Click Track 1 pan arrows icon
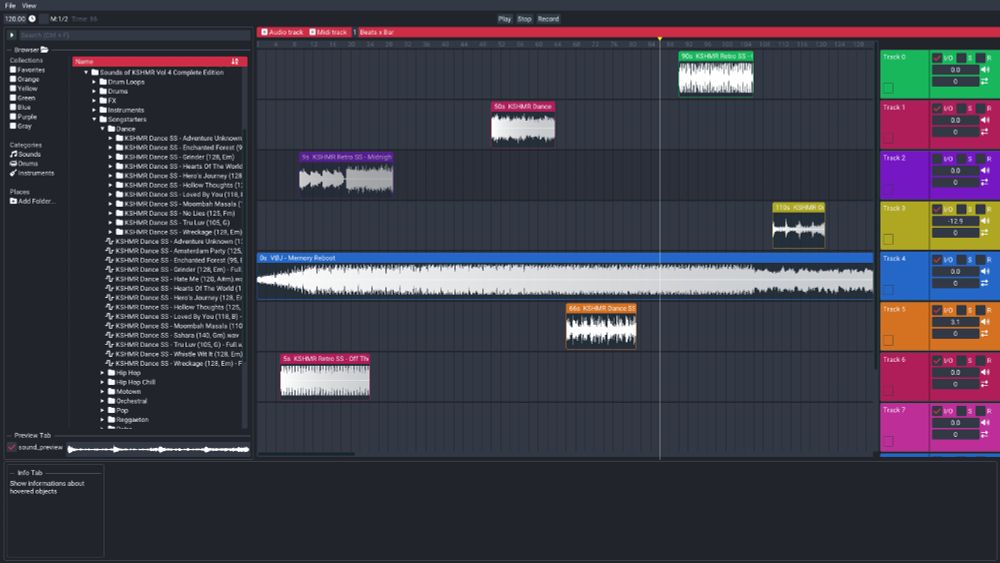The width and height of the screenshot is (1000, 563). pyautogui.click(x=985, y=132)
